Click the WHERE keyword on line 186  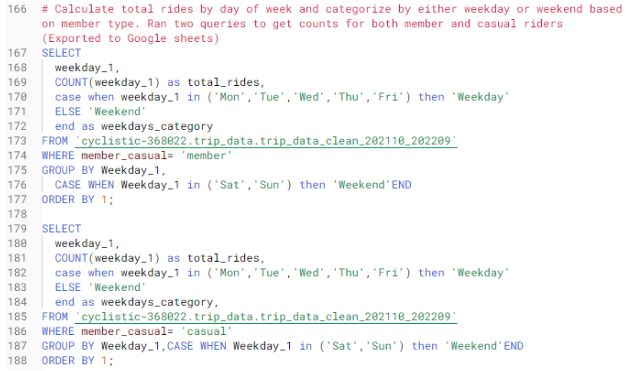click(x=58, y=331)
